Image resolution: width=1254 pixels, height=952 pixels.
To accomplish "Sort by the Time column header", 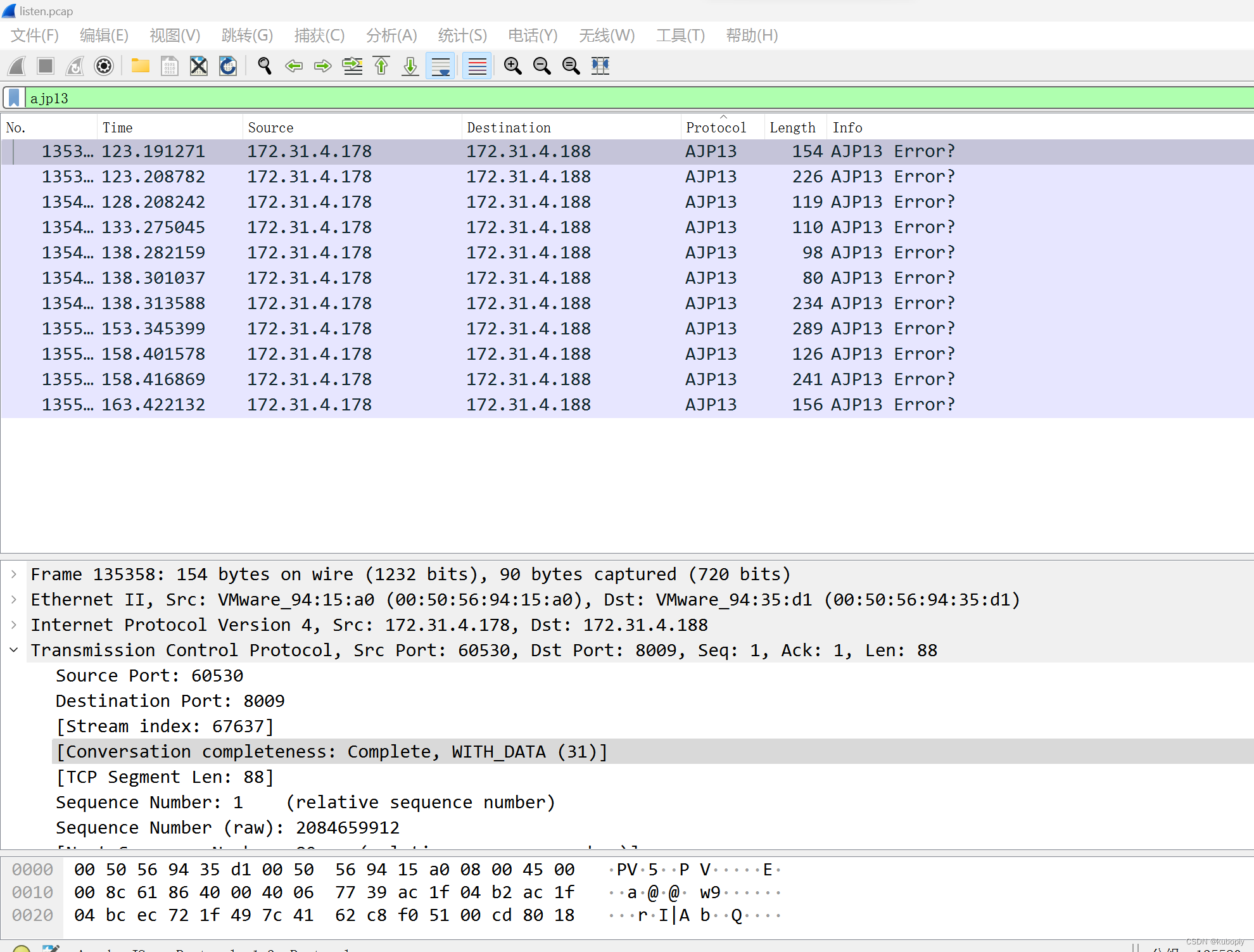I will click(170, 127).
